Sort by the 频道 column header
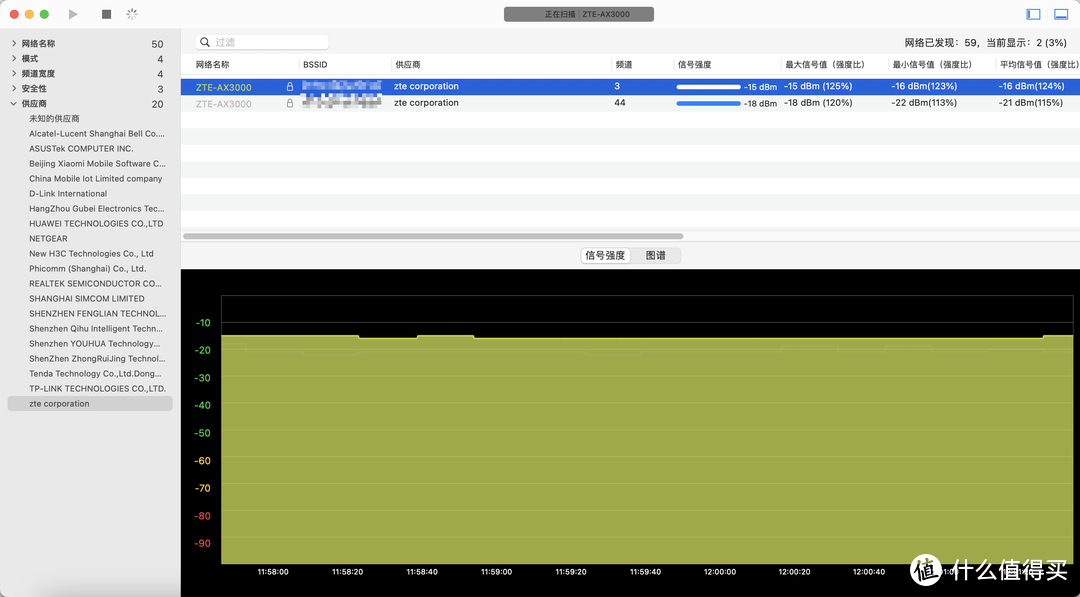 (x=623, y=65)
